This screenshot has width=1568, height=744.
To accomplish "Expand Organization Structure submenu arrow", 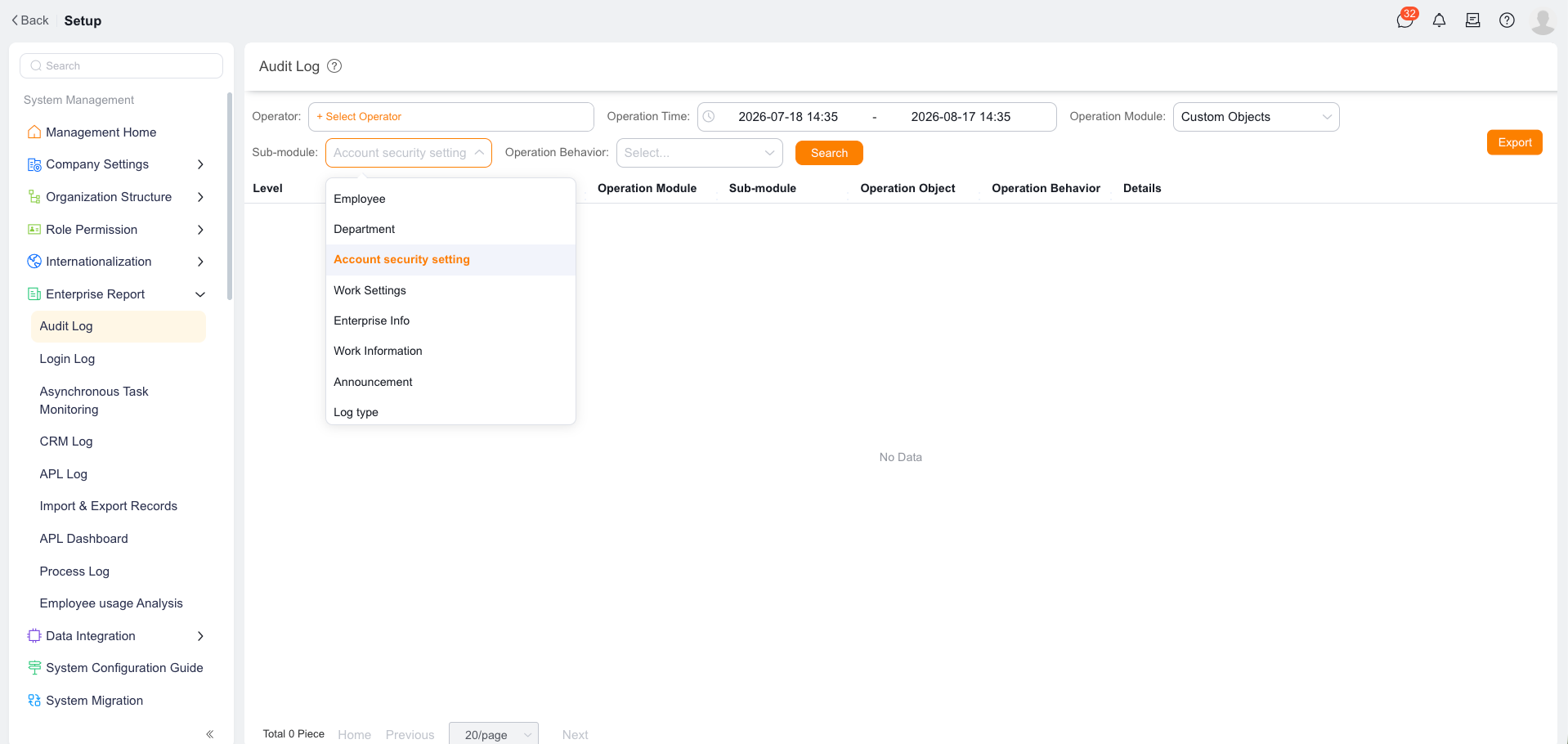I will click(200, 197).
